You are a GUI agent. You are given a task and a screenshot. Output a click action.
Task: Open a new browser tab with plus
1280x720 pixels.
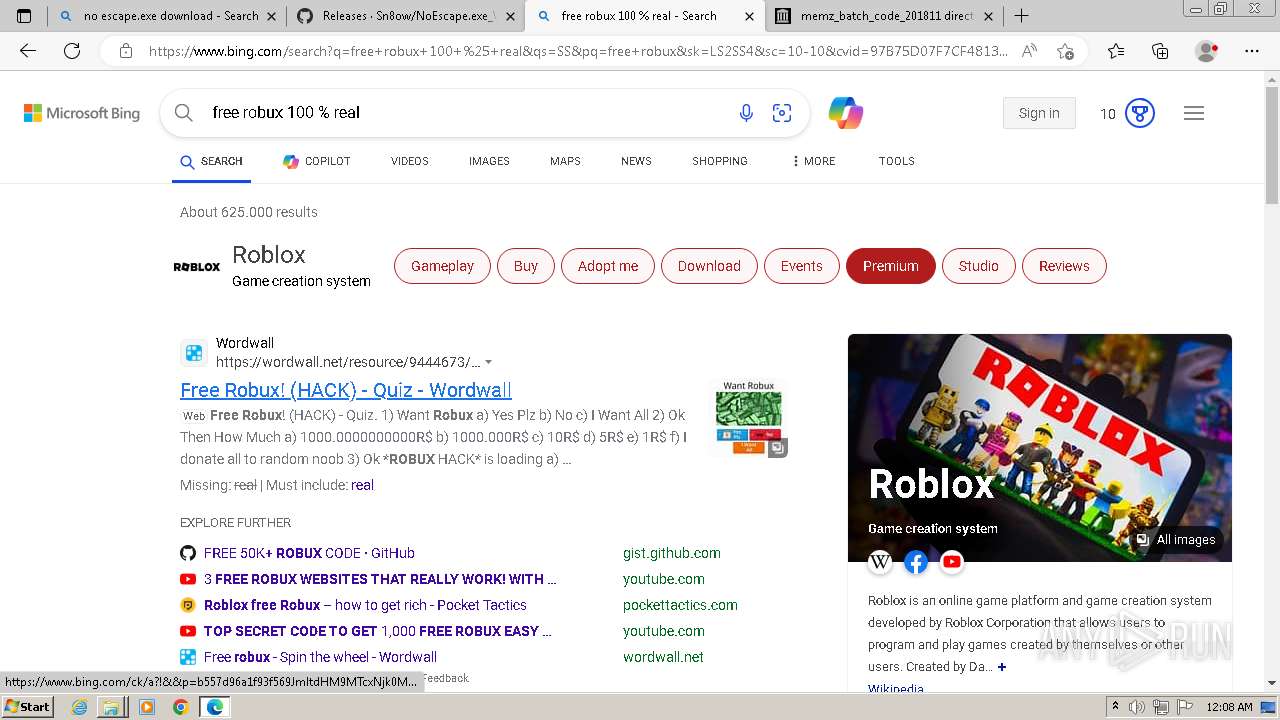1021,16
